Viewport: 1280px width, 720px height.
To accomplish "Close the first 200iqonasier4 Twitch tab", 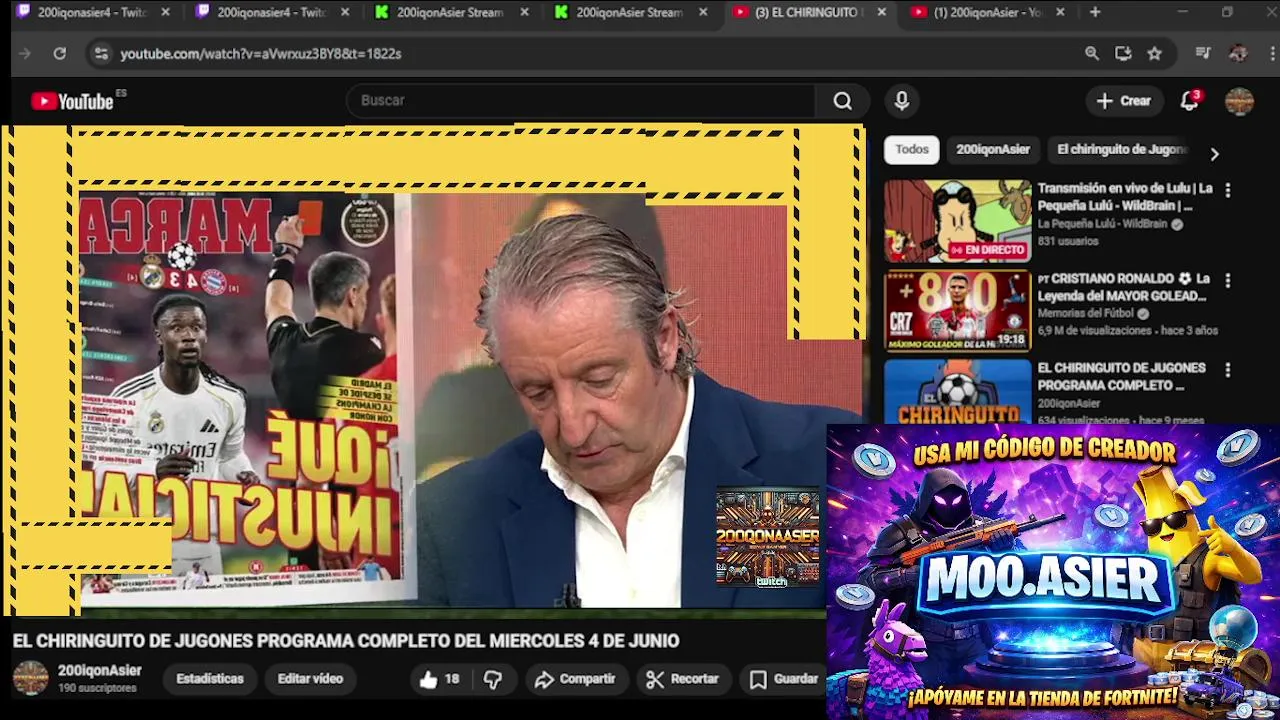I will (x=166, y=12).
